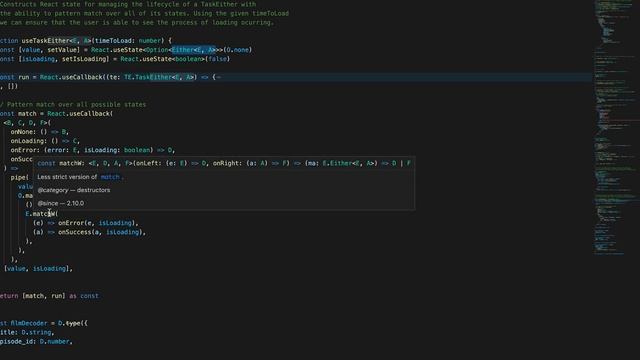Click '@category — destructors' in the tooltip
Image resolution: width=640 pixels, height=360 pixels.
click(73, 190)
